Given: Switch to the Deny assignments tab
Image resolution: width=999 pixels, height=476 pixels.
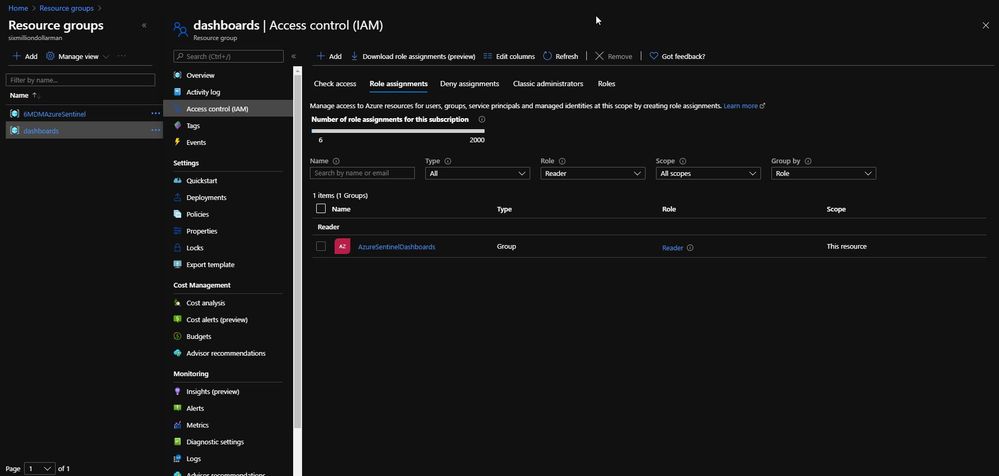Looking at the screenshot, I should (x=470, y=84).
